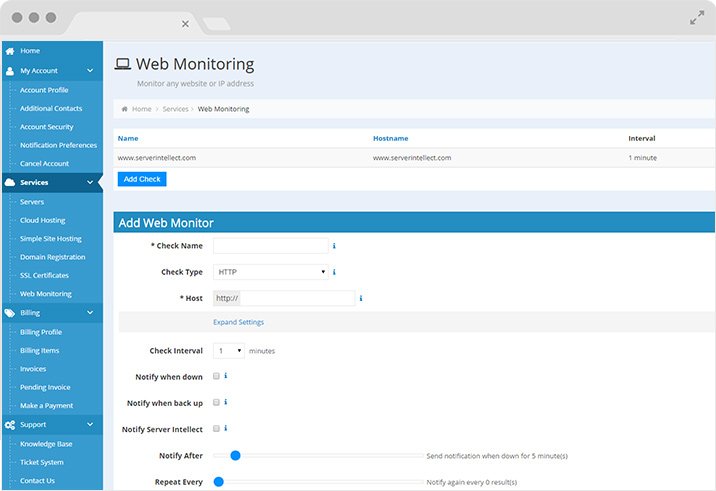Select Cancel Account in sidebar
Viewport: 716px width, 491px height.
pyautogui.click(x=44, y=164)
